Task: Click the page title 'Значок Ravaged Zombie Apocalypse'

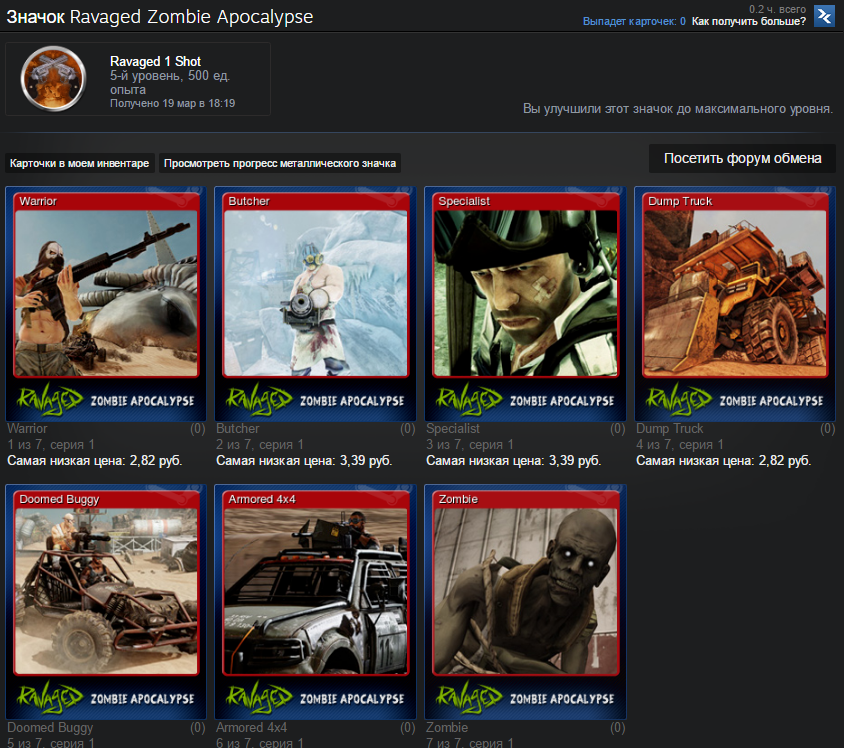Action: point(160,17)
